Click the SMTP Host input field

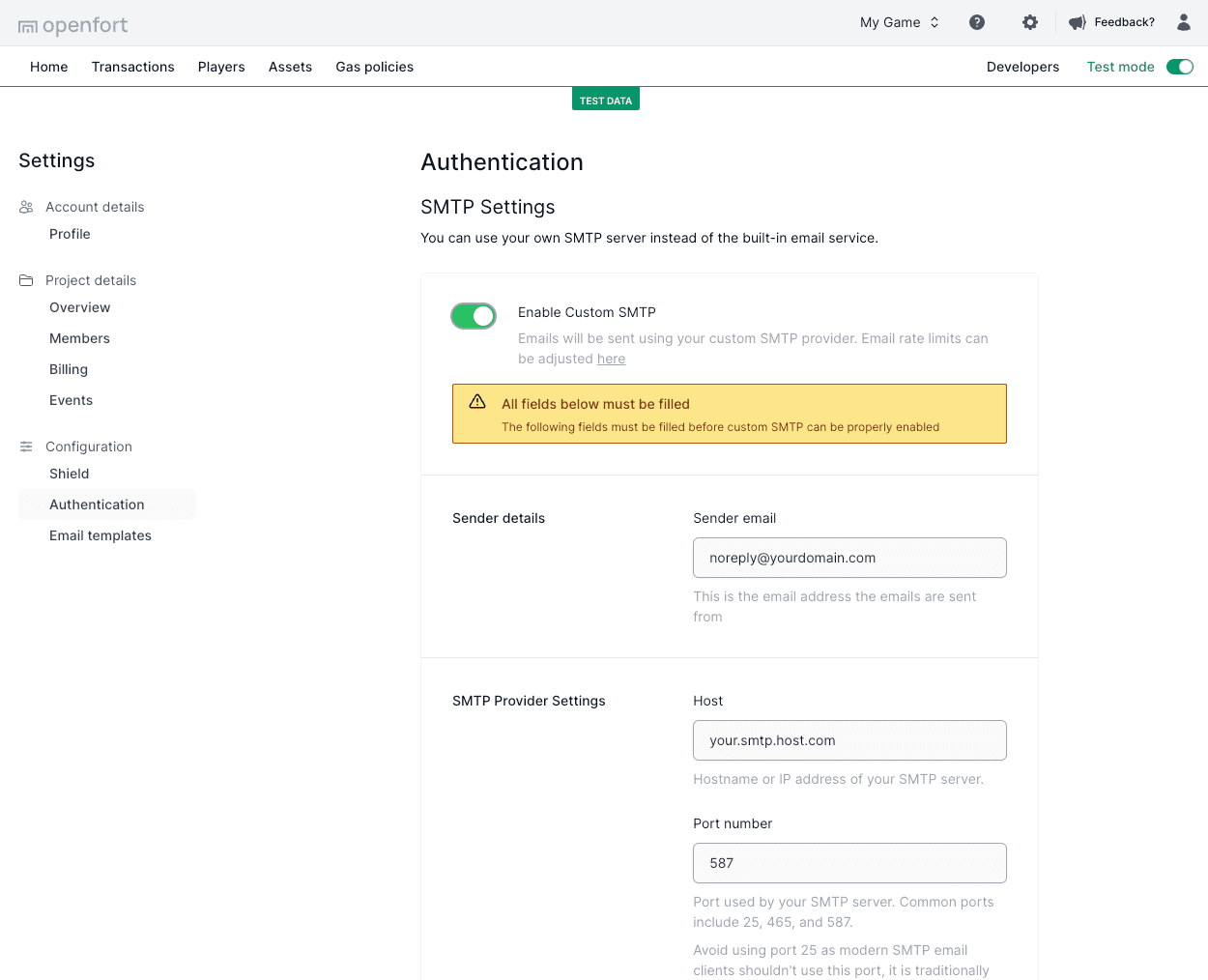point(849,740)
